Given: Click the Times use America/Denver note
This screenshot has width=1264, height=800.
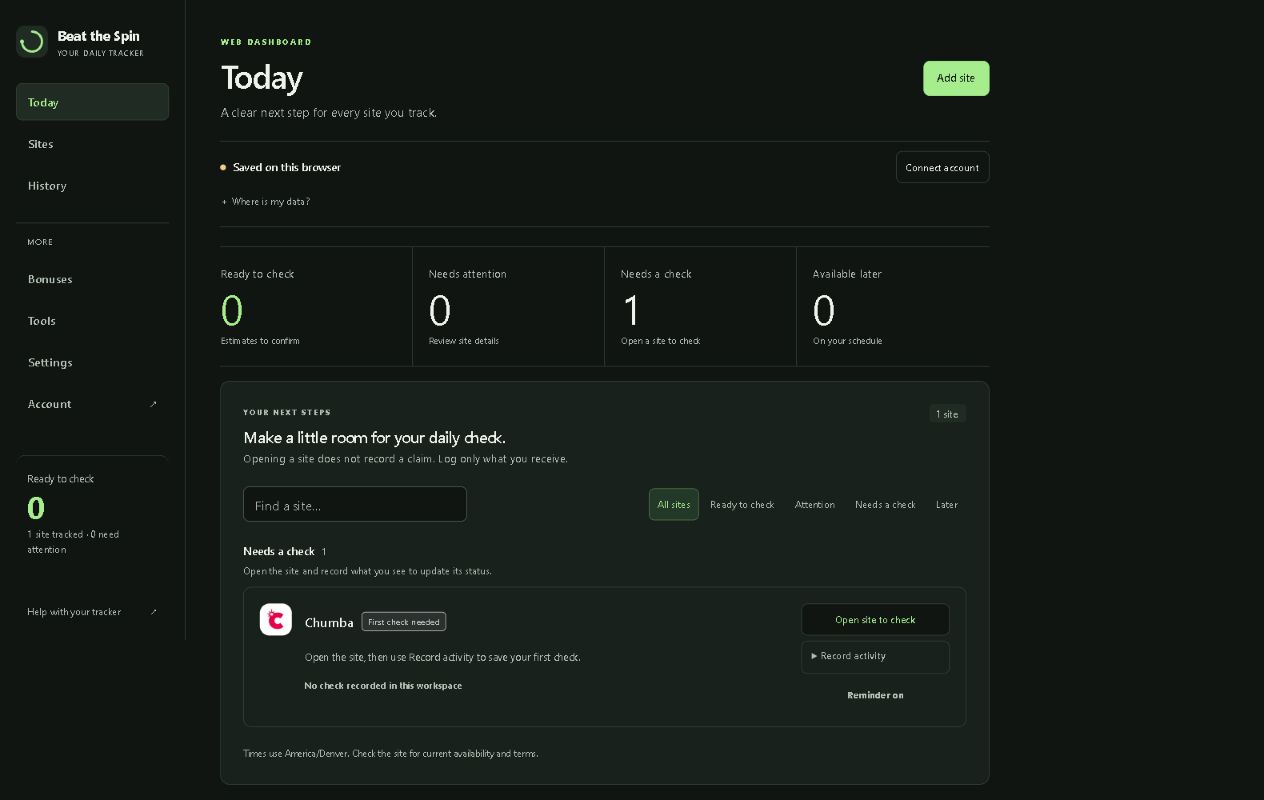Looking at the screenshot, I should pyautogui.click(x=390, y=754).
